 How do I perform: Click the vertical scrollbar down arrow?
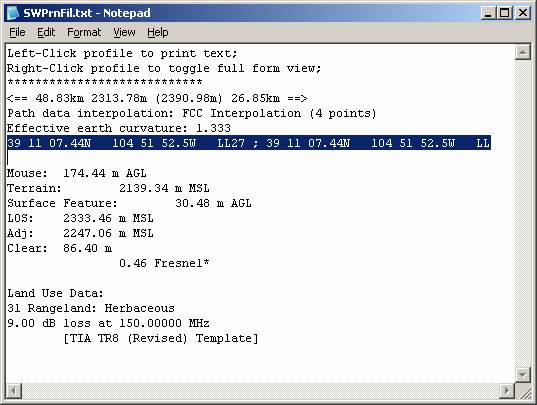(523, 375)
